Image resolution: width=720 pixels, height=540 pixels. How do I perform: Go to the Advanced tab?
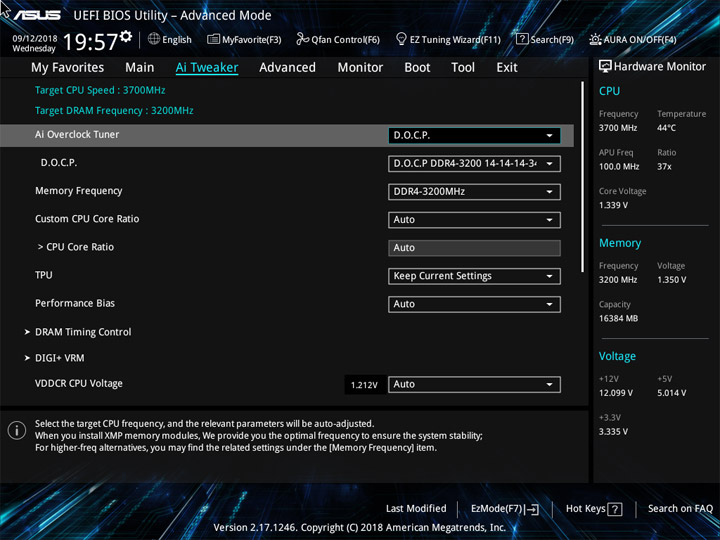point(287,68)
